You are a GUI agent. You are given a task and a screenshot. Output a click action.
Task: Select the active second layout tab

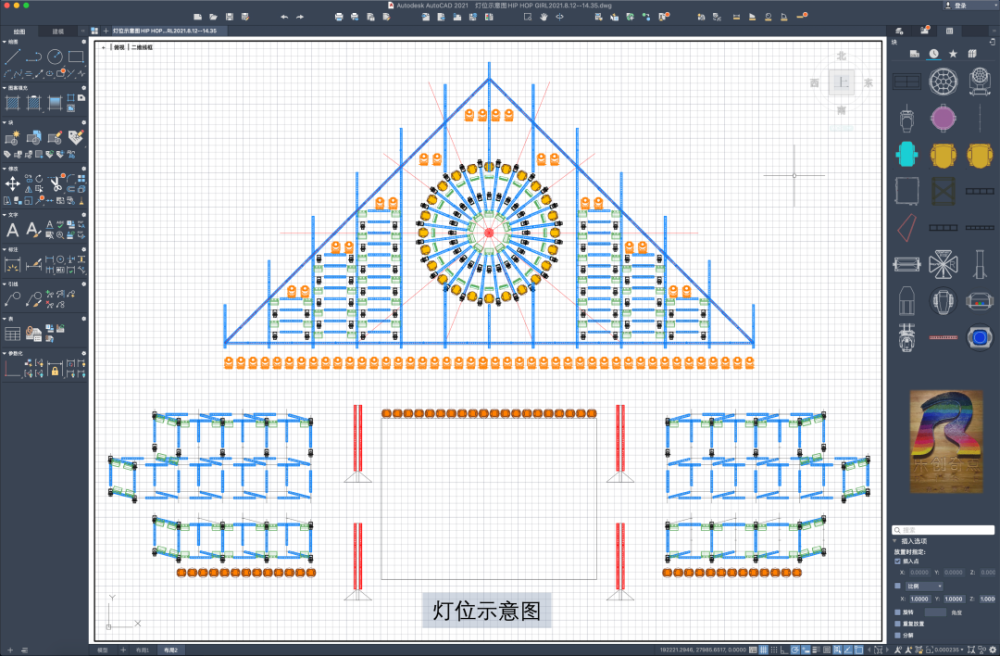tap(170, 650)
